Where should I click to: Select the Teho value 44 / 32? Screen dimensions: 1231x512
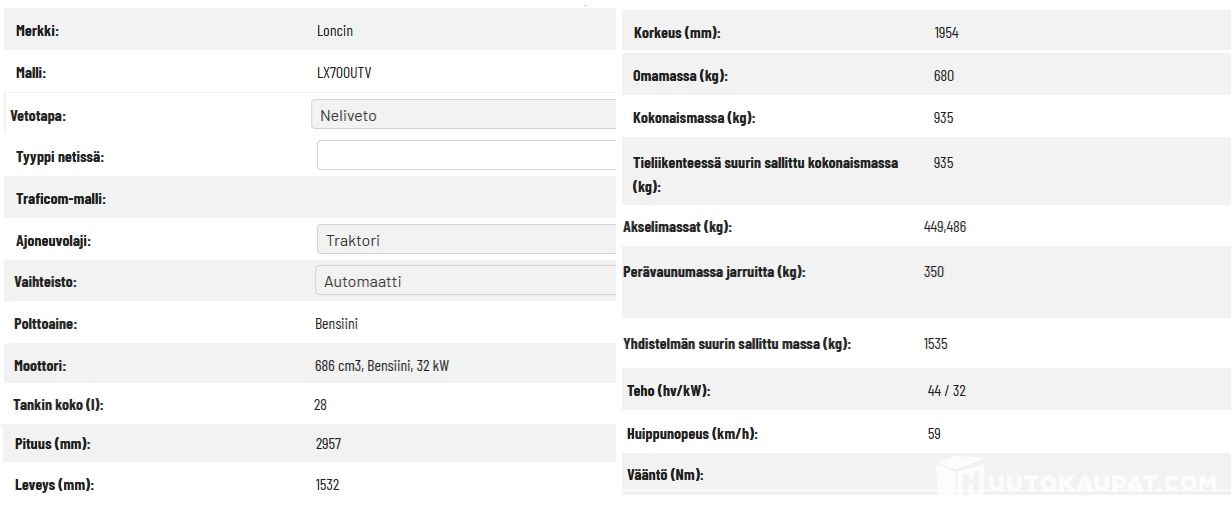tap(947, 391)
